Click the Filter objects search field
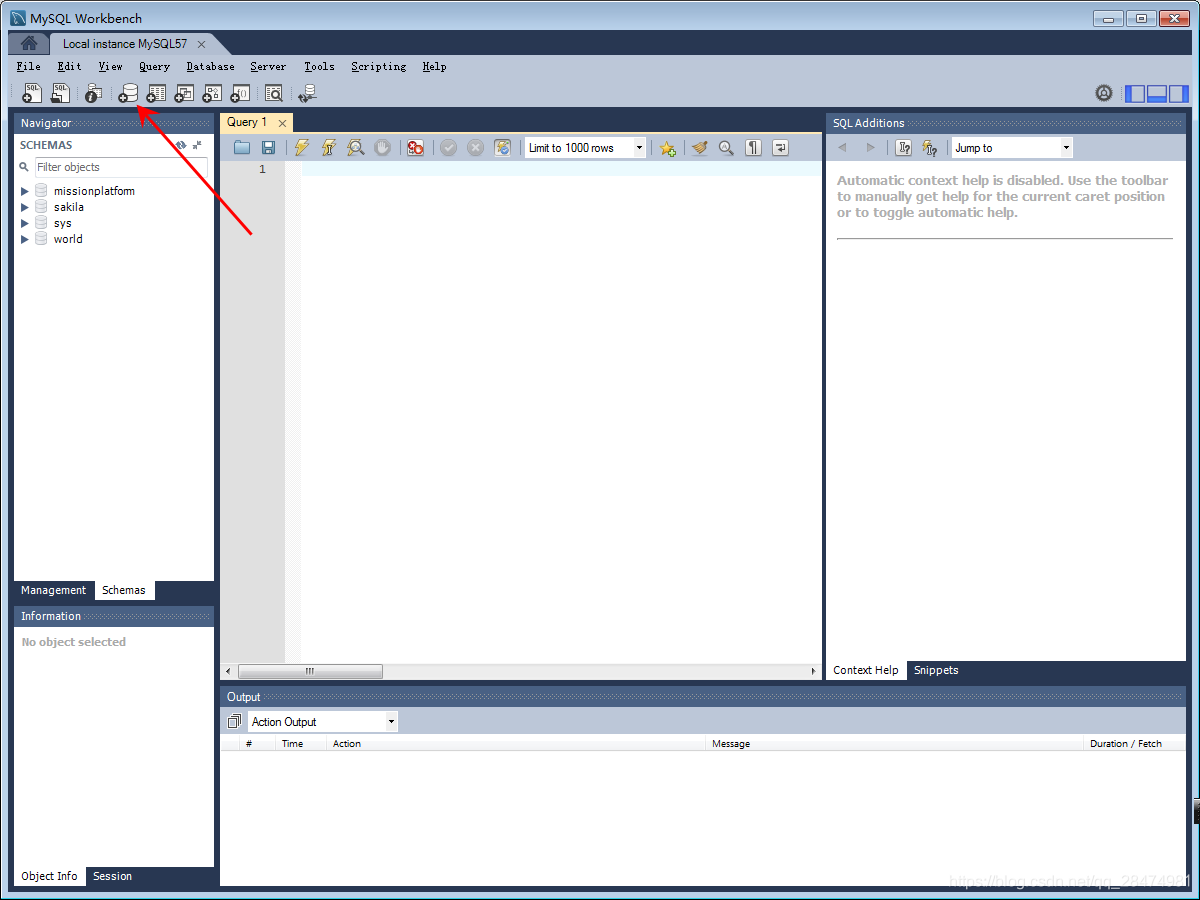 coord(121,167)
